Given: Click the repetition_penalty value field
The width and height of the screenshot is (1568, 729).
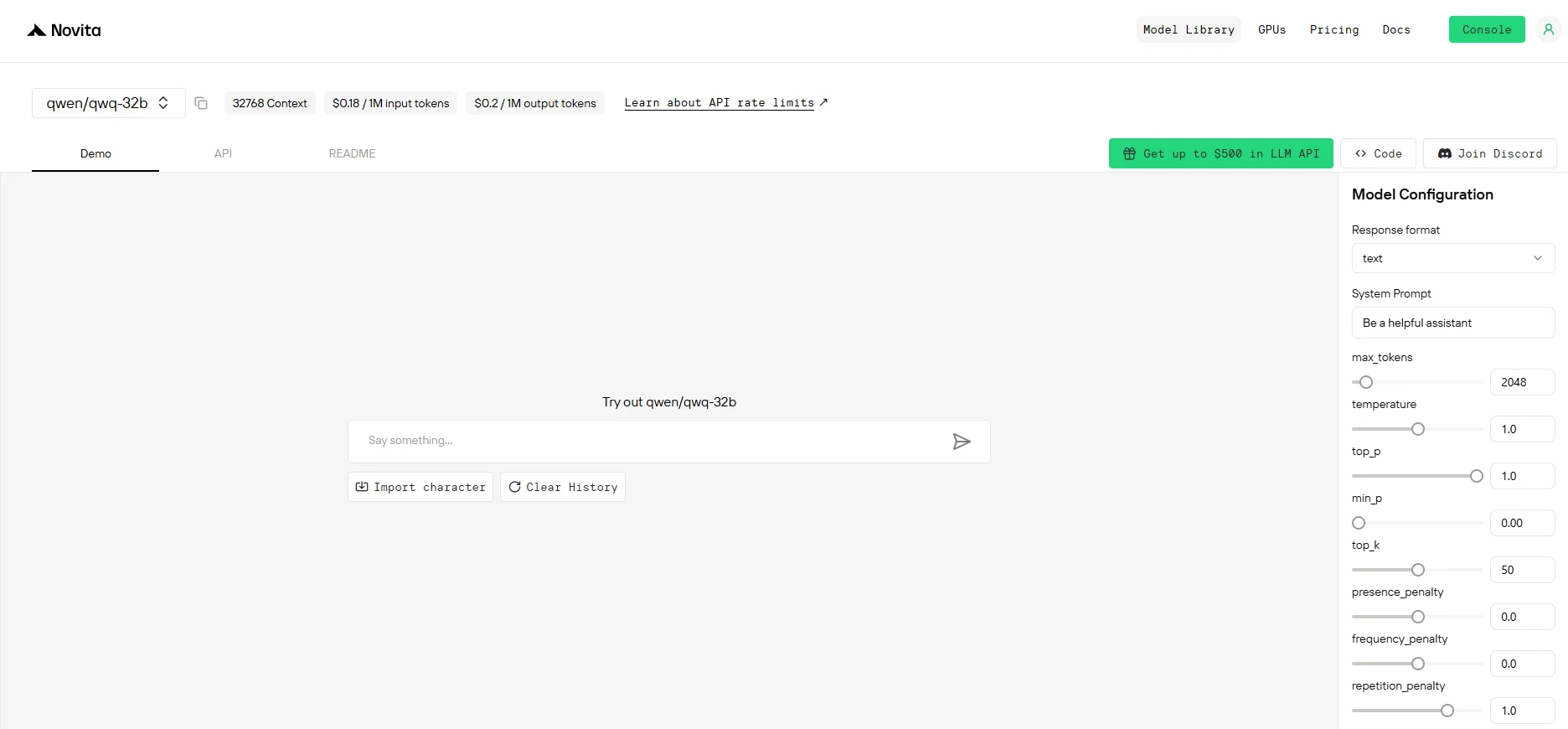Looking at the screenshot, I should click(x=1523, y=711).
